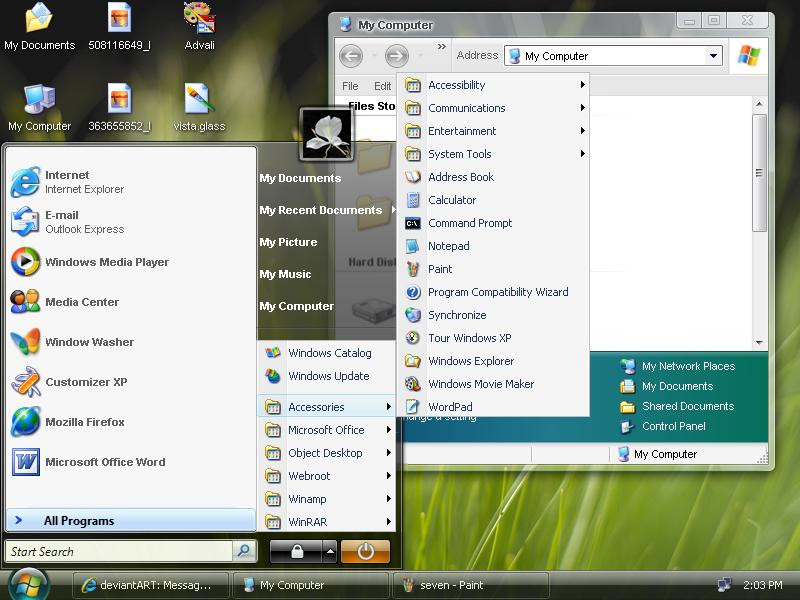The width and height of the screenshot is (800, 600).
Task: Click the network tray icon
Action: (723, 585)
